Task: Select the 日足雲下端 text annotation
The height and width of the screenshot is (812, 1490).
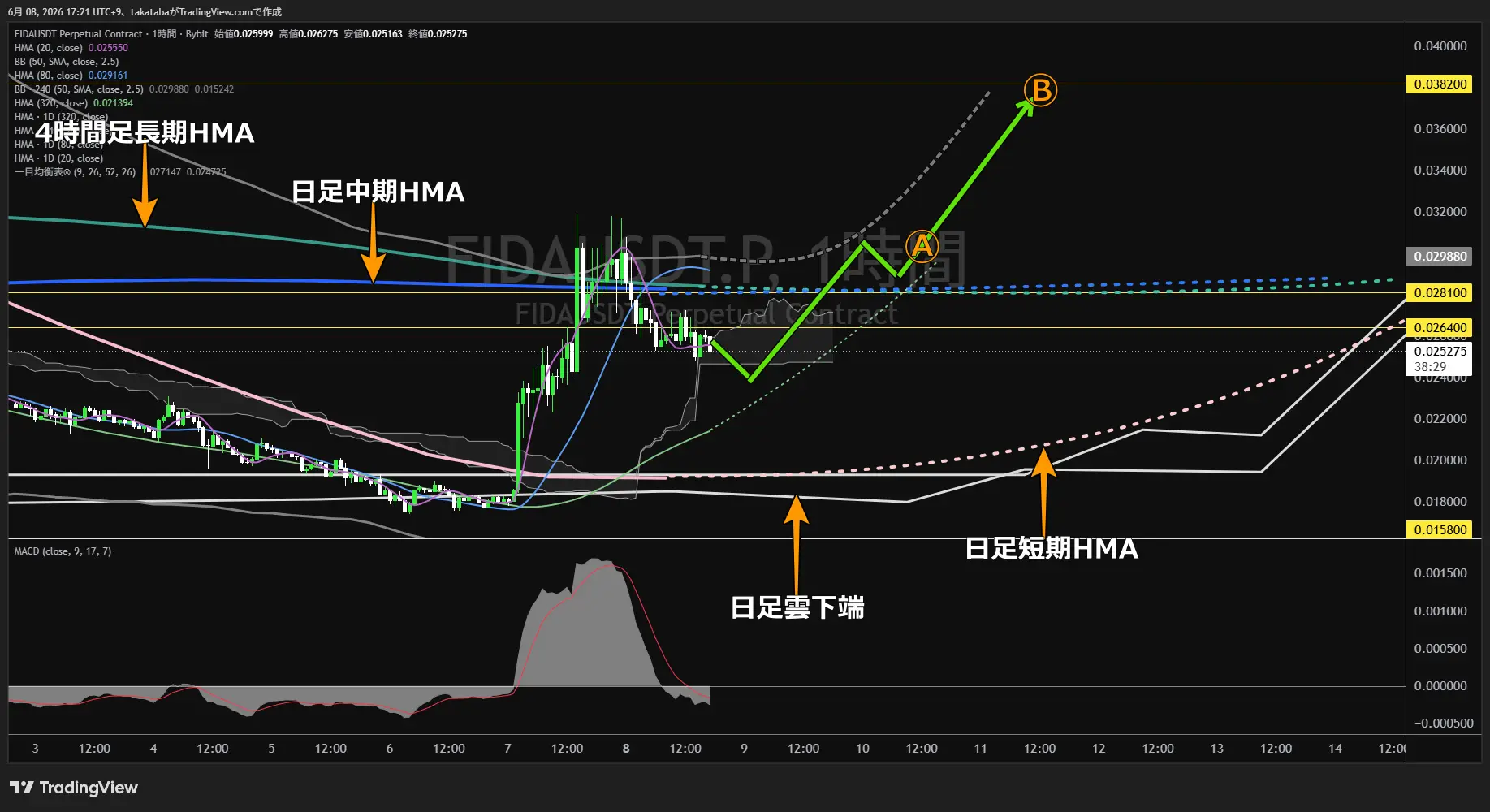Action: coord(797,607)
